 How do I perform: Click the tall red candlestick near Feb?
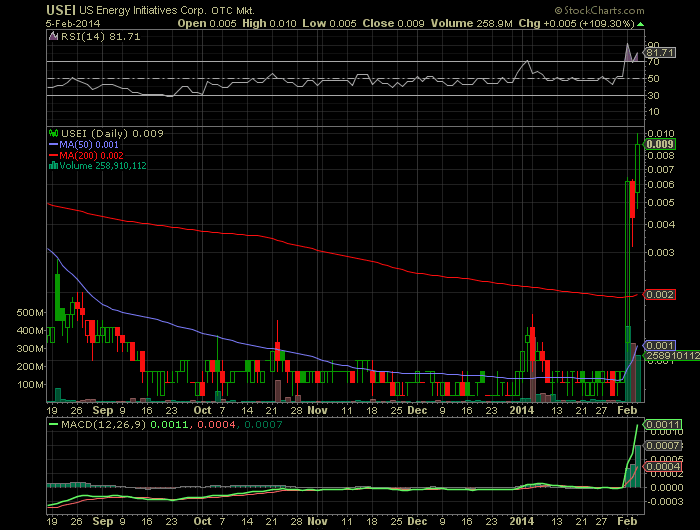coord(632,213)
